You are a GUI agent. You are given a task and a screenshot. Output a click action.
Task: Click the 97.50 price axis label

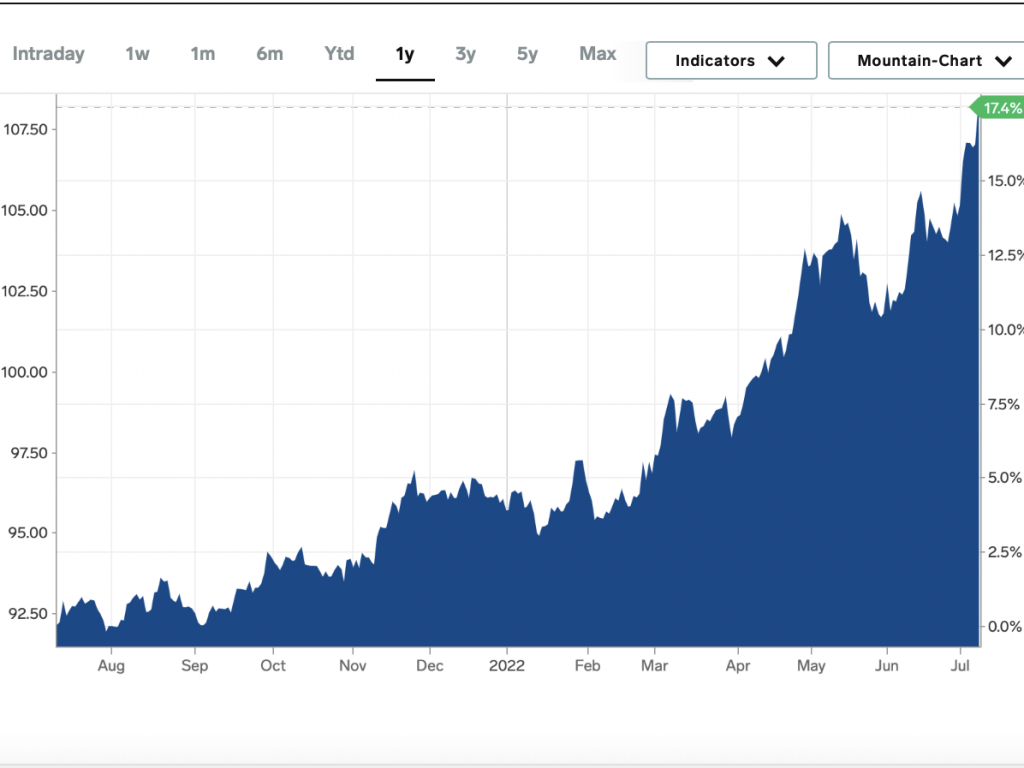click(29, 453)
